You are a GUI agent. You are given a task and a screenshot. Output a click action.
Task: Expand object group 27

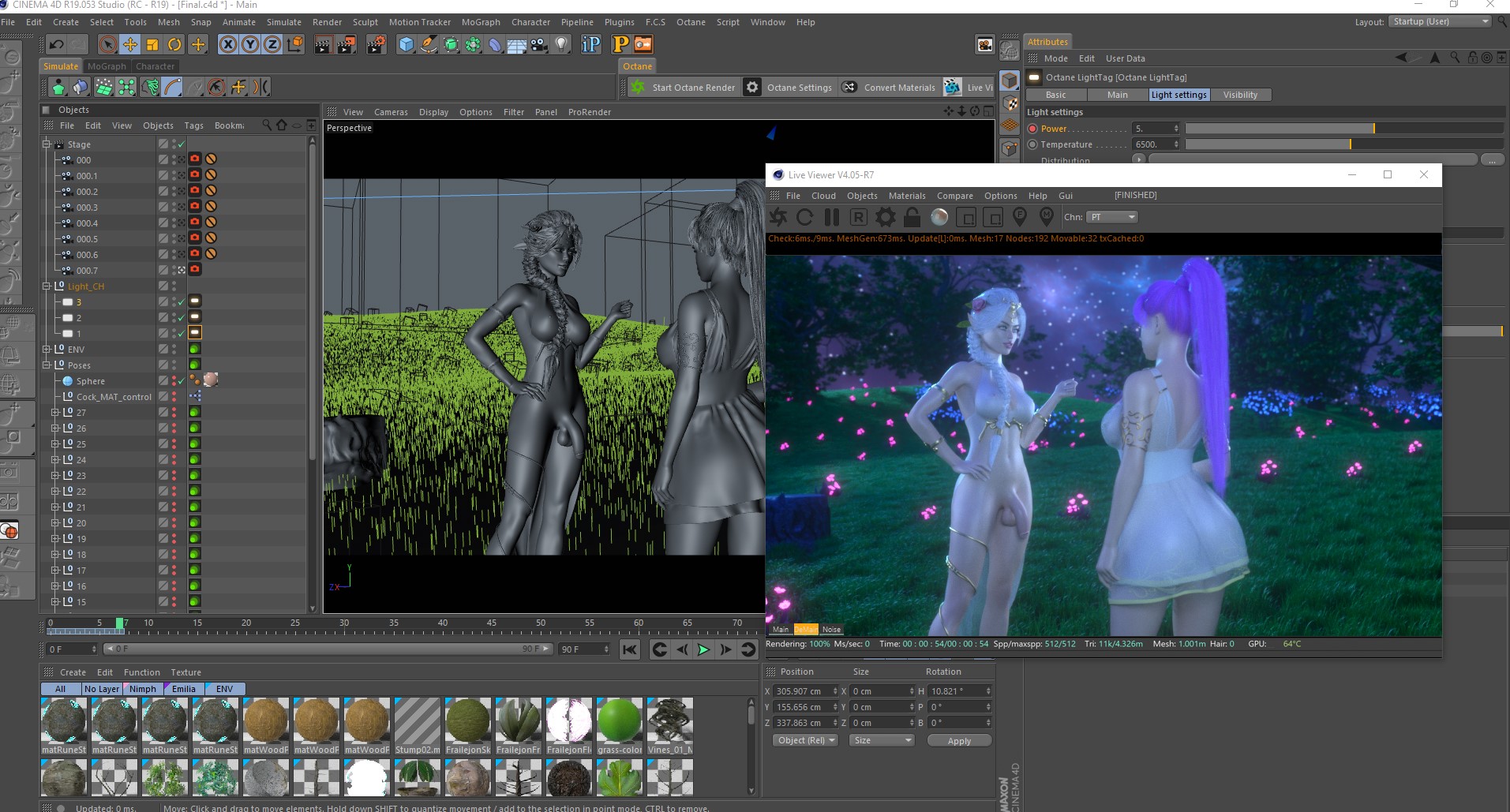pos(55,413)
